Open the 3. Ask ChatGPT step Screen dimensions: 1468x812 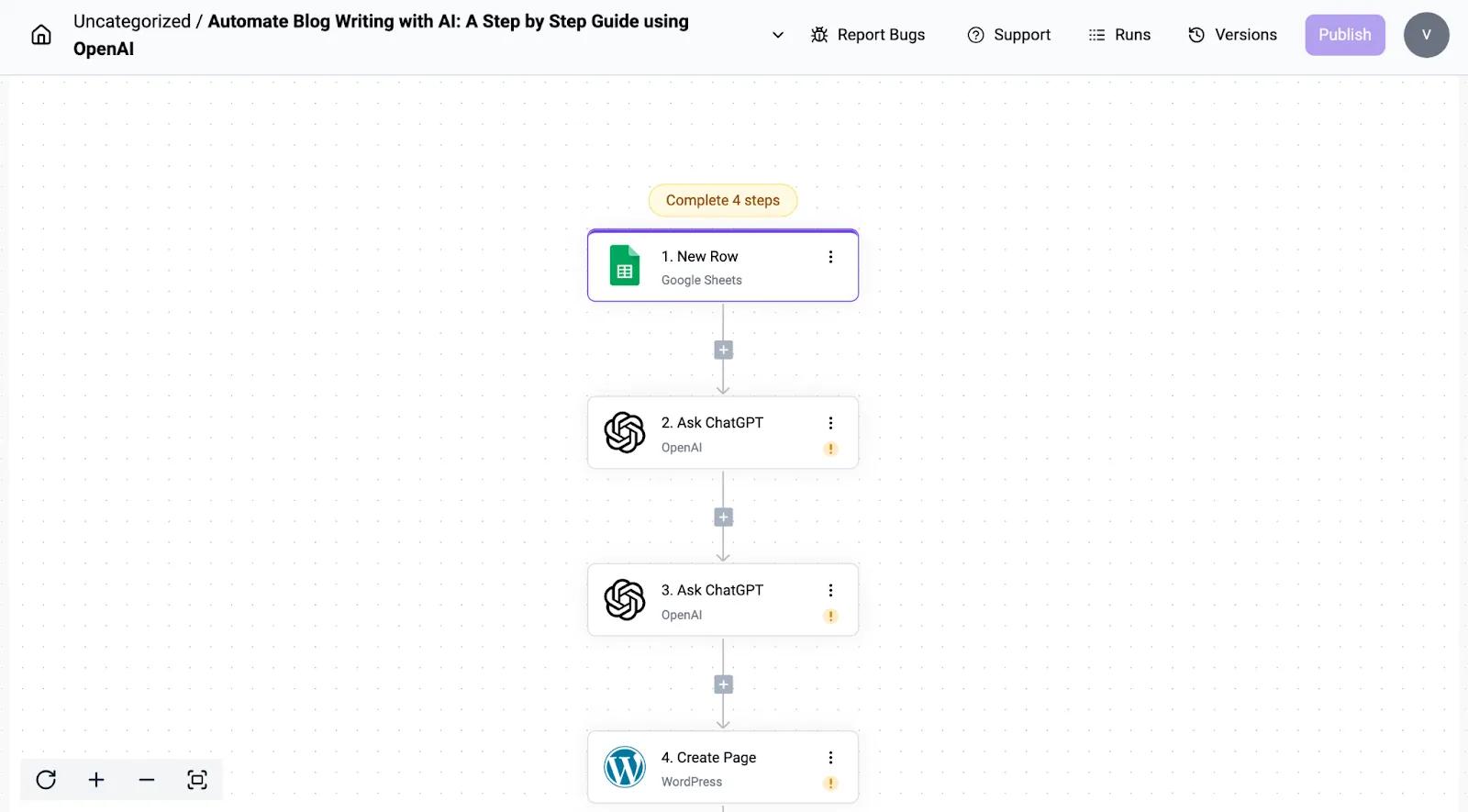coord(723,600)
